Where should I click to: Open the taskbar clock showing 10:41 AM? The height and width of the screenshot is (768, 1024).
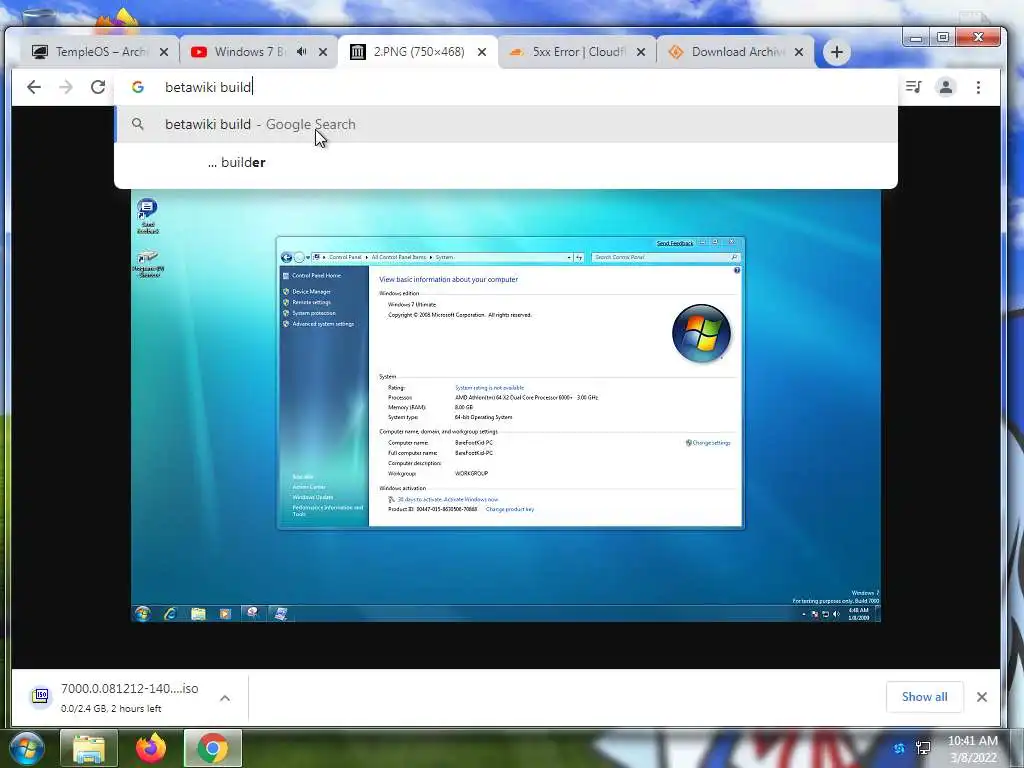pos(972,749)
